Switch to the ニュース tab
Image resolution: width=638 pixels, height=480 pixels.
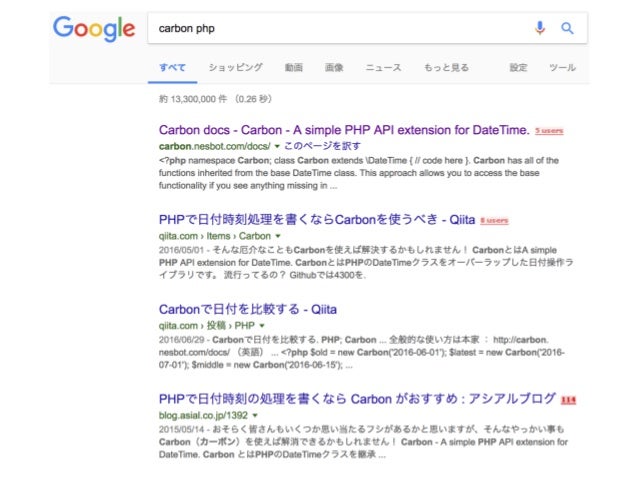(383, 68)
